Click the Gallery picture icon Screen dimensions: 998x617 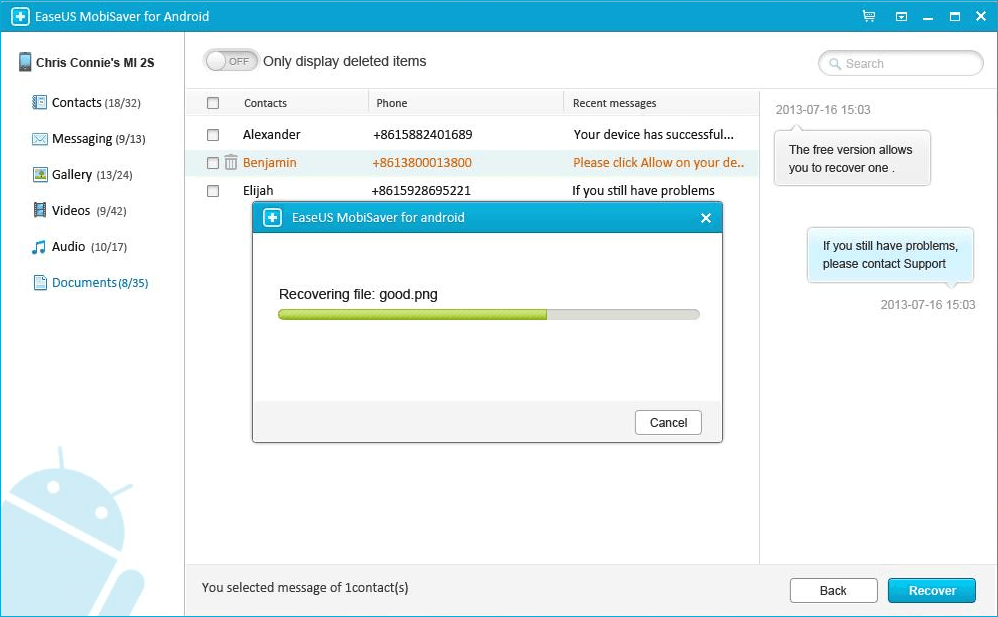tap(40, 175)
